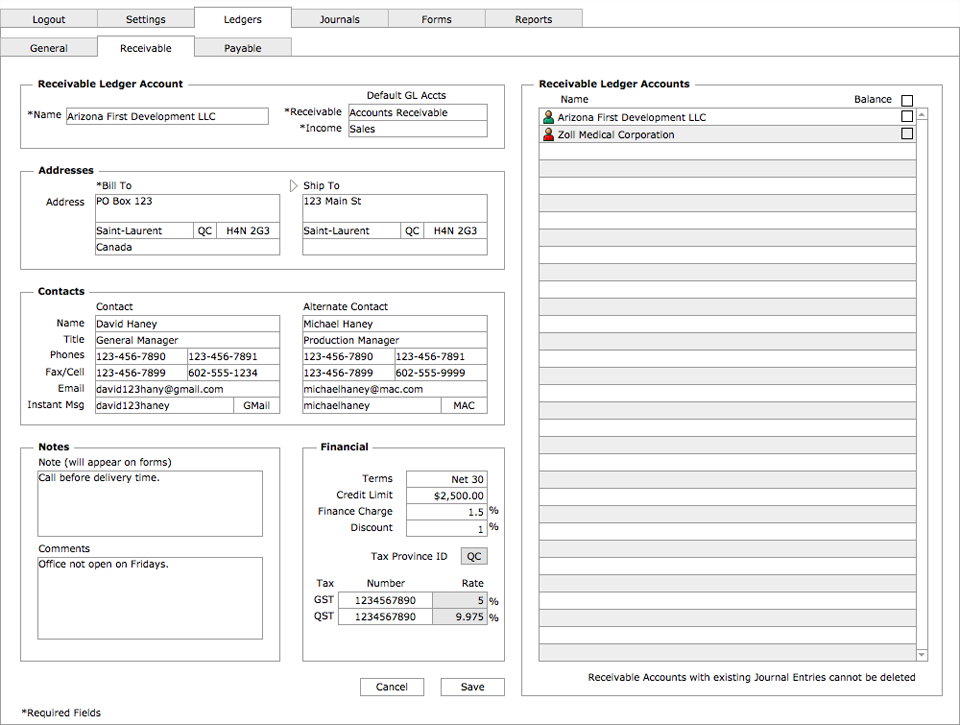The height and width of the screenshot is (725, 960).
Task: Click the Comments text area
Action: (150, 598)
